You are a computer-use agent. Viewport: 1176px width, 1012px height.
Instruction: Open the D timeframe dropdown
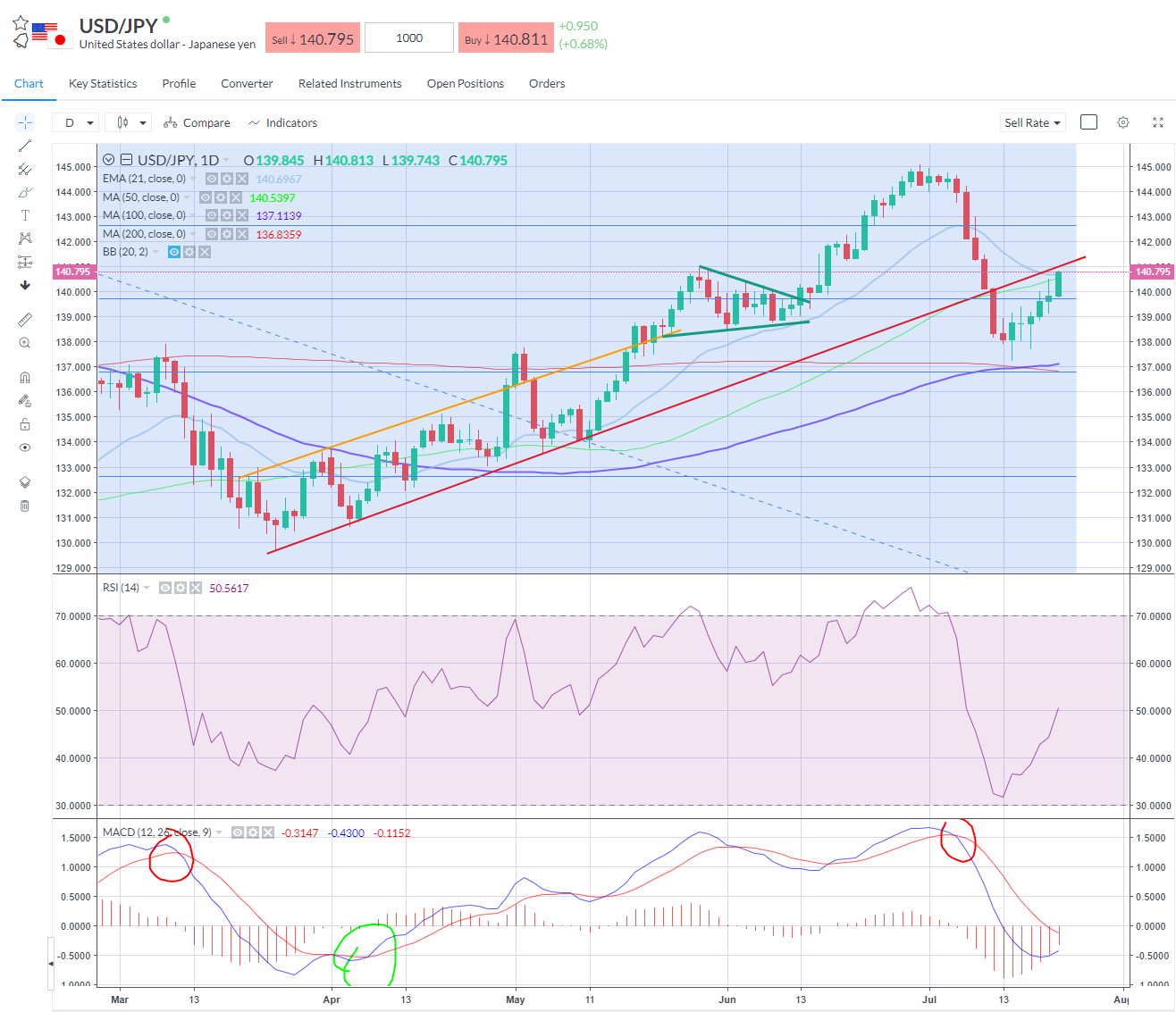(x=76, y=122)
